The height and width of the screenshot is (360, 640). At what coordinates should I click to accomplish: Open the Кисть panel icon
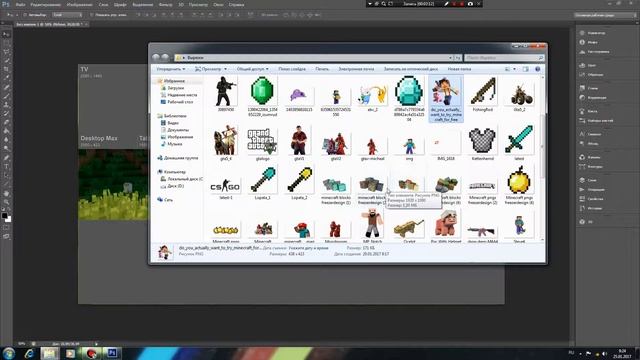click(582, 111)
